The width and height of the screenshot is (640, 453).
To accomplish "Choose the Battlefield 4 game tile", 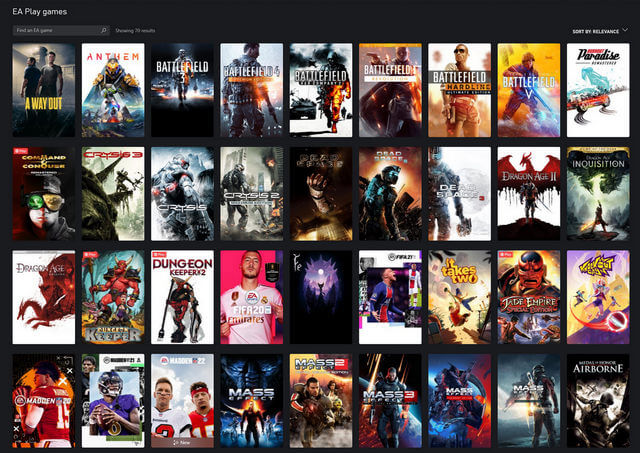I will click(x=252, y=90).
